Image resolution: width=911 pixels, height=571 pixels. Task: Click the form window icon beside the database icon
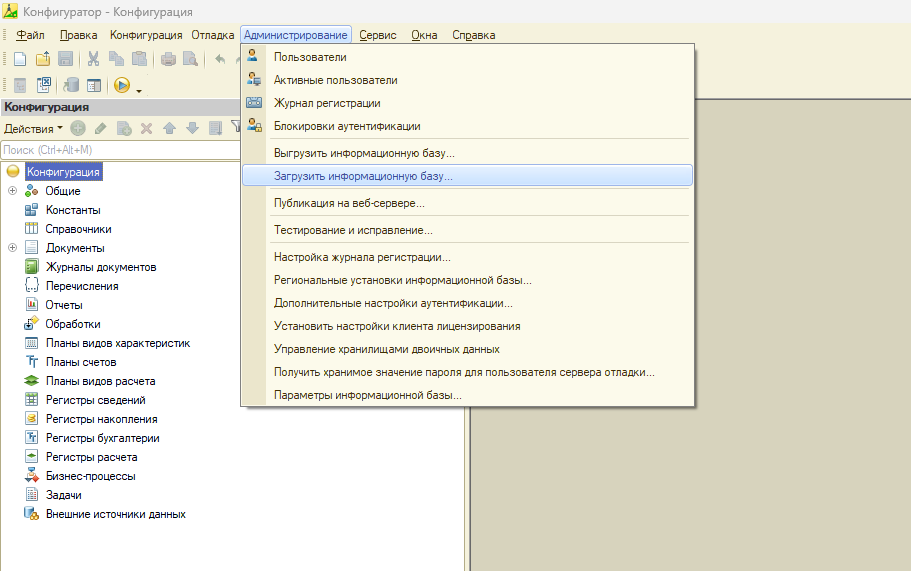[94, 85]
